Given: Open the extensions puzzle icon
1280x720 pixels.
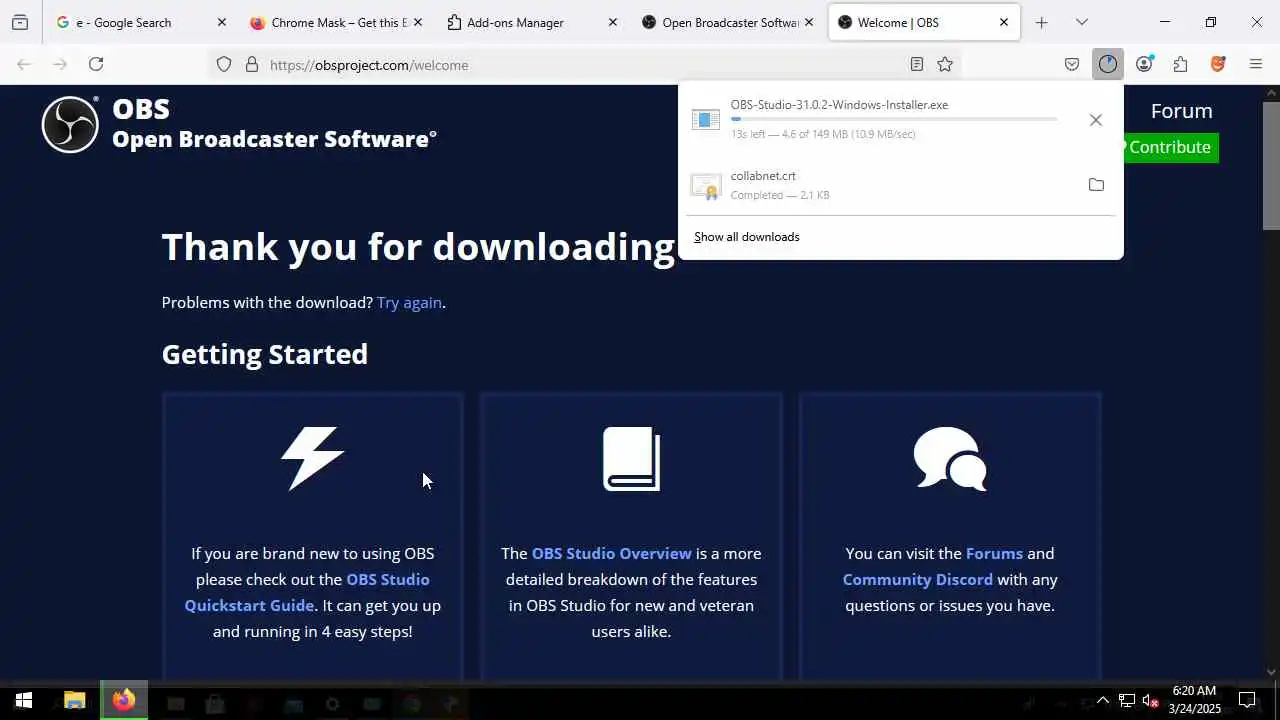Looking at the screenshot, I should click(x=1181, y=64).
